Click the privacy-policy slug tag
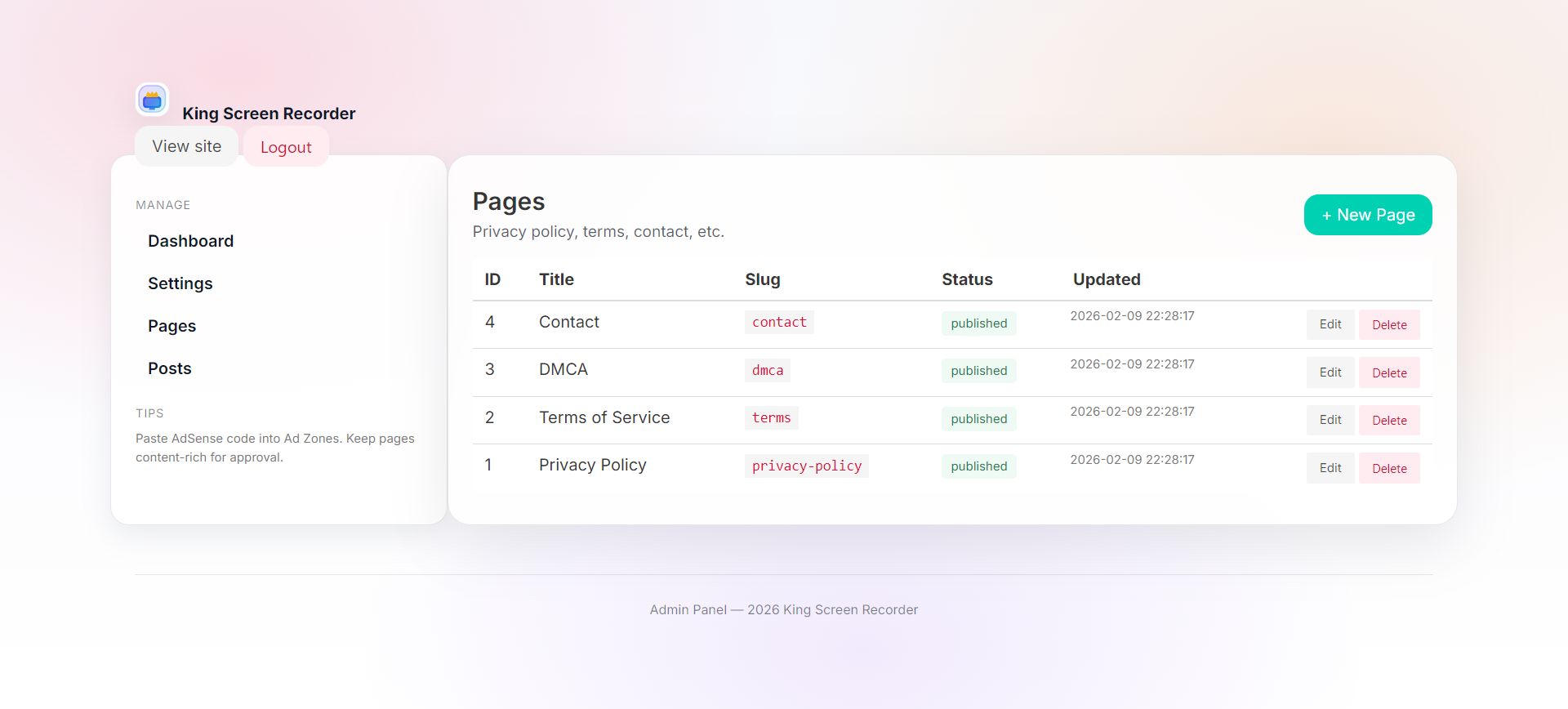Viewport: 1568px width, 709px height. click(x=806, y=466)
